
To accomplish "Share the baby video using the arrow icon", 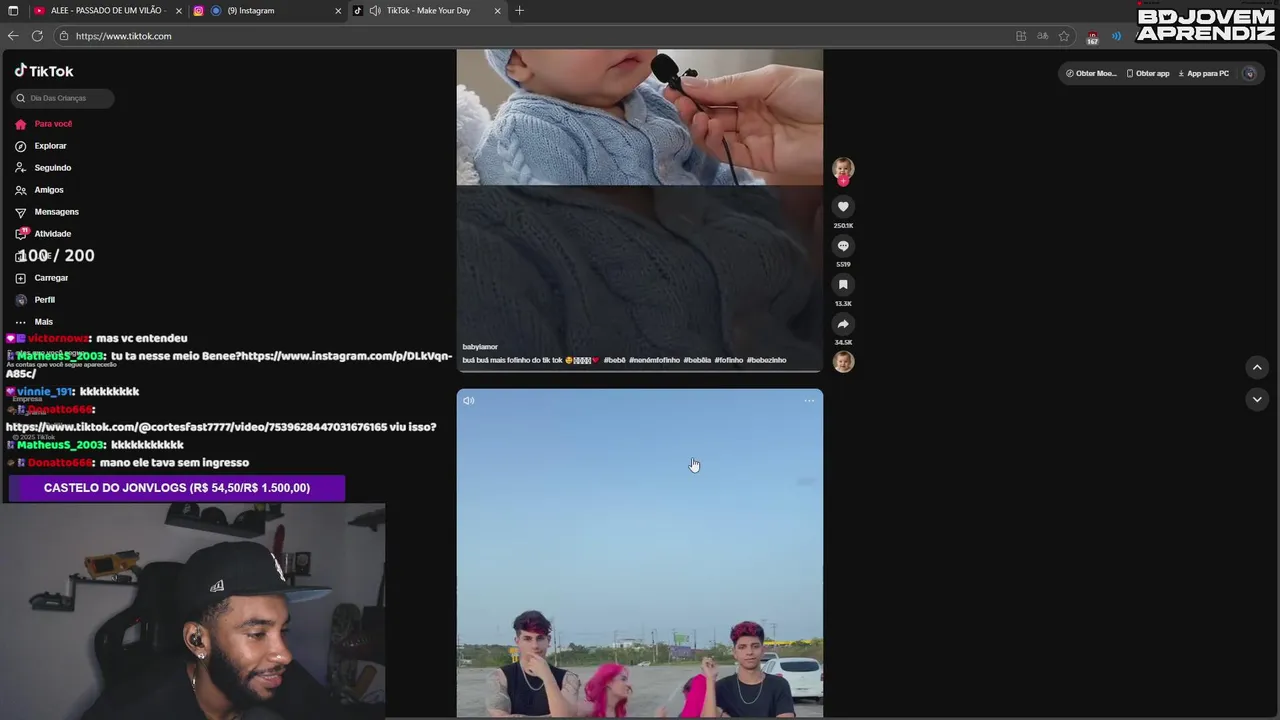I will [x=843, y=324].
